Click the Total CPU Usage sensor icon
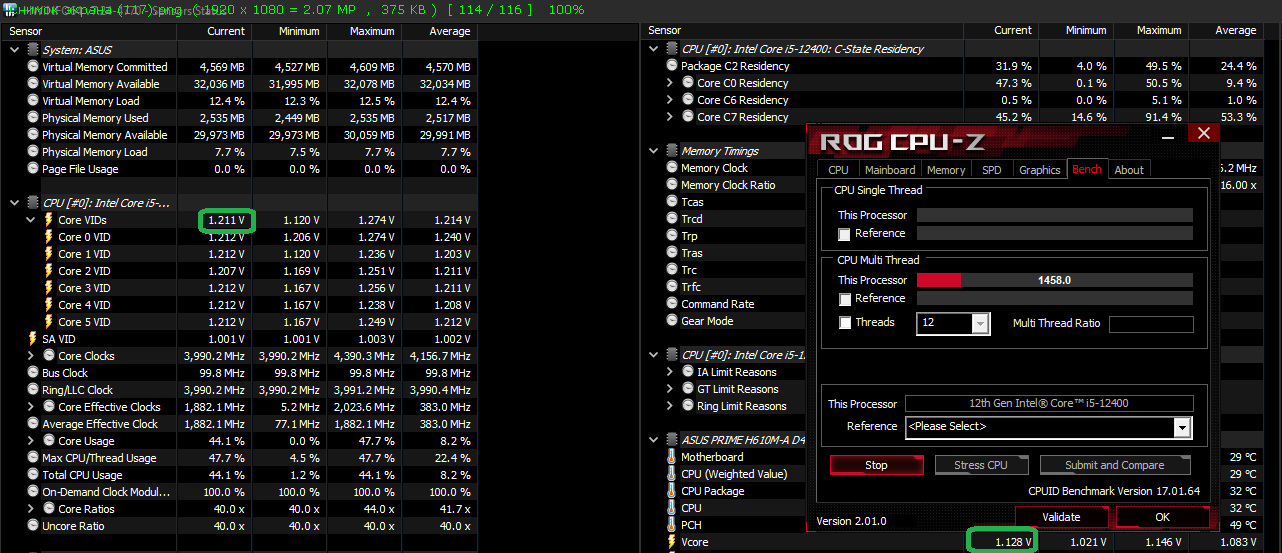 click(x=33, y=475)
